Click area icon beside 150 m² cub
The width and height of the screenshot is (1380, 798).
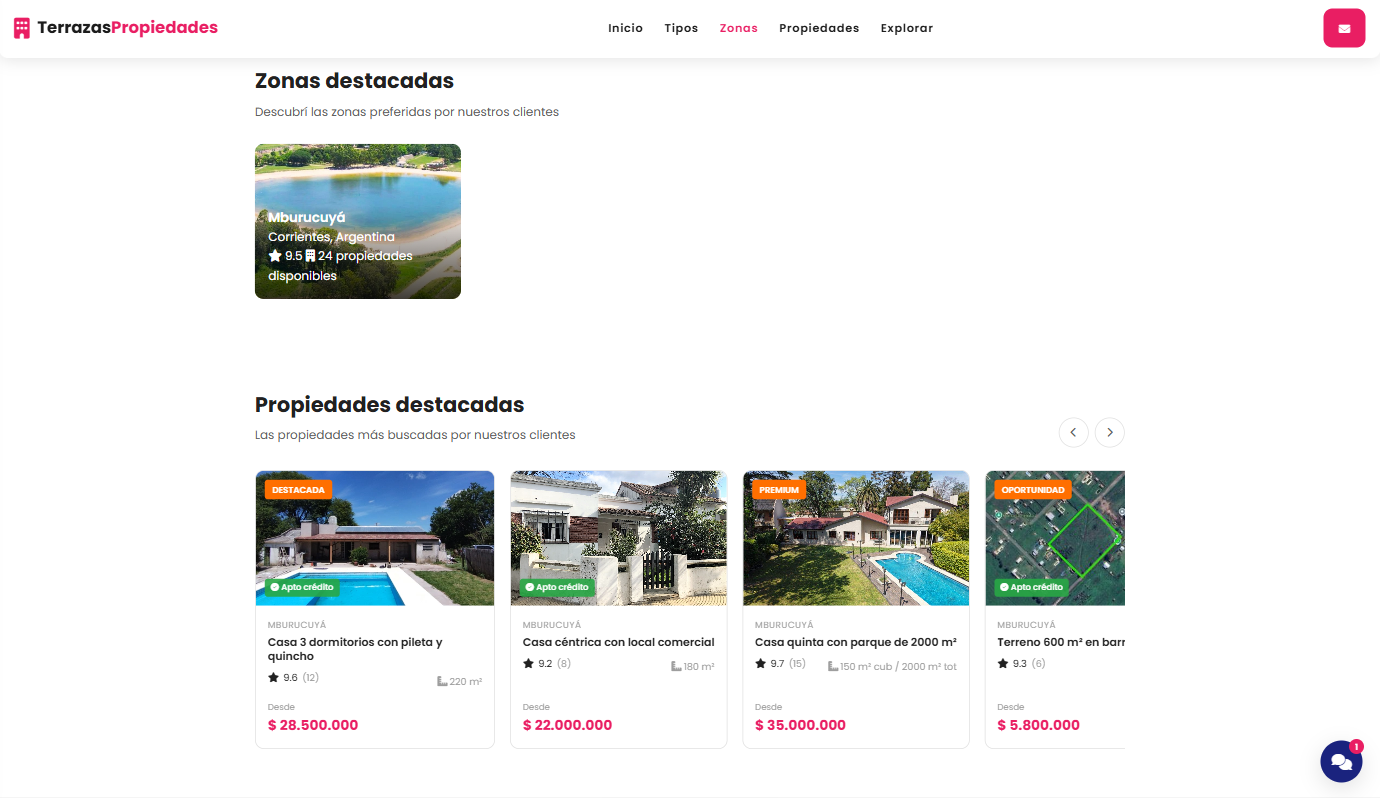tap(833, 666)
